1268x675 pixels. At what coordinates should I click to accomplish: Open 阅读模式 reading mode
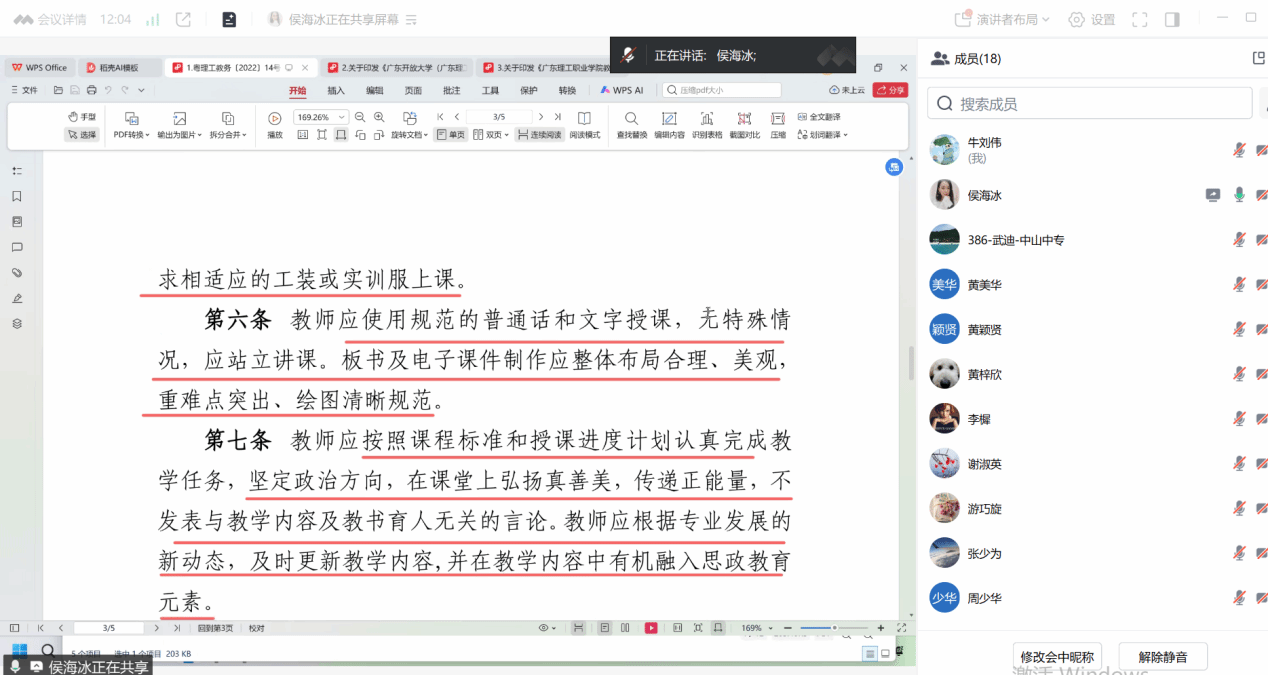(585, 119)
